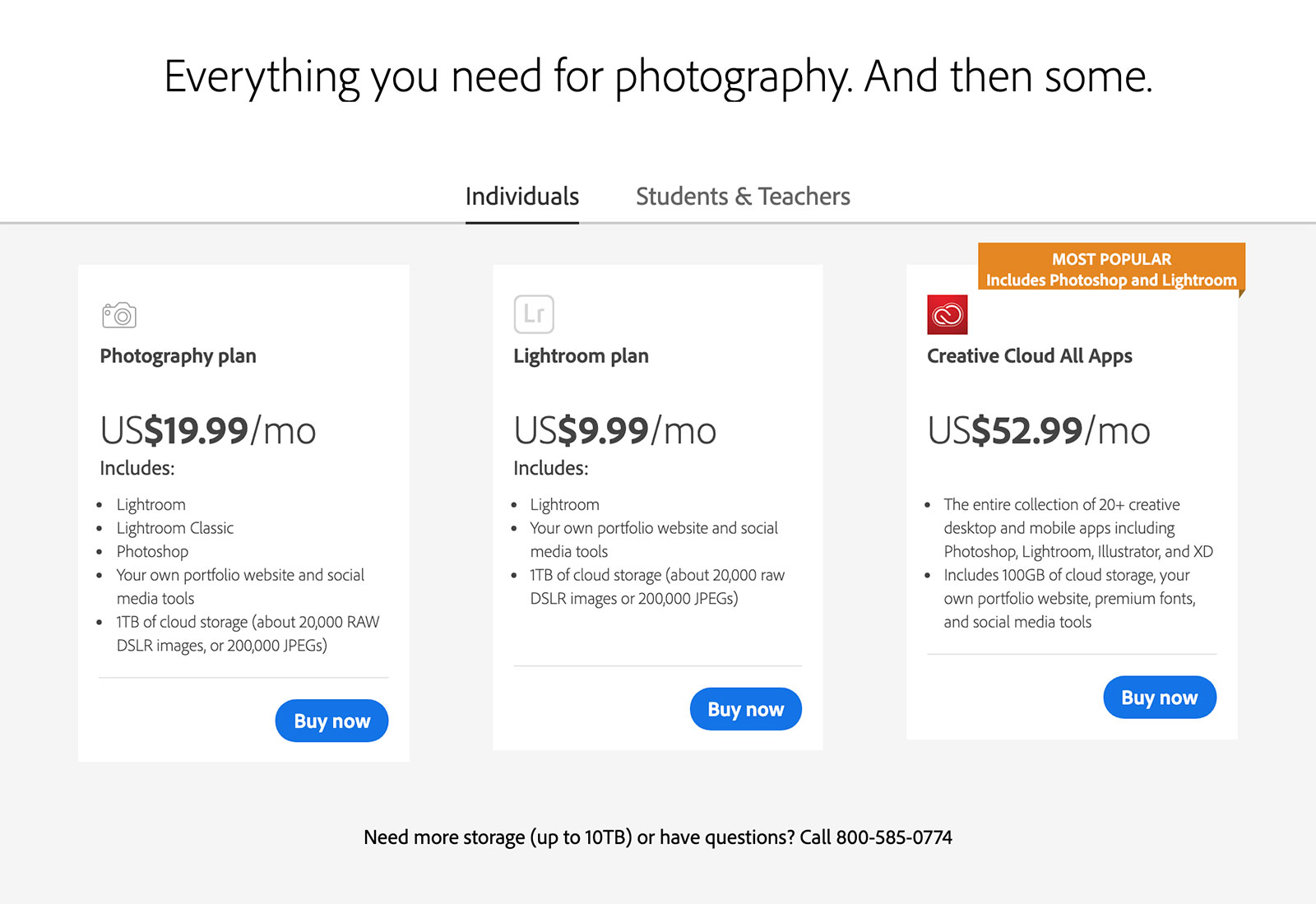
Task: Click the Lightroom Classic list item
Action: (x=175, y=528)
